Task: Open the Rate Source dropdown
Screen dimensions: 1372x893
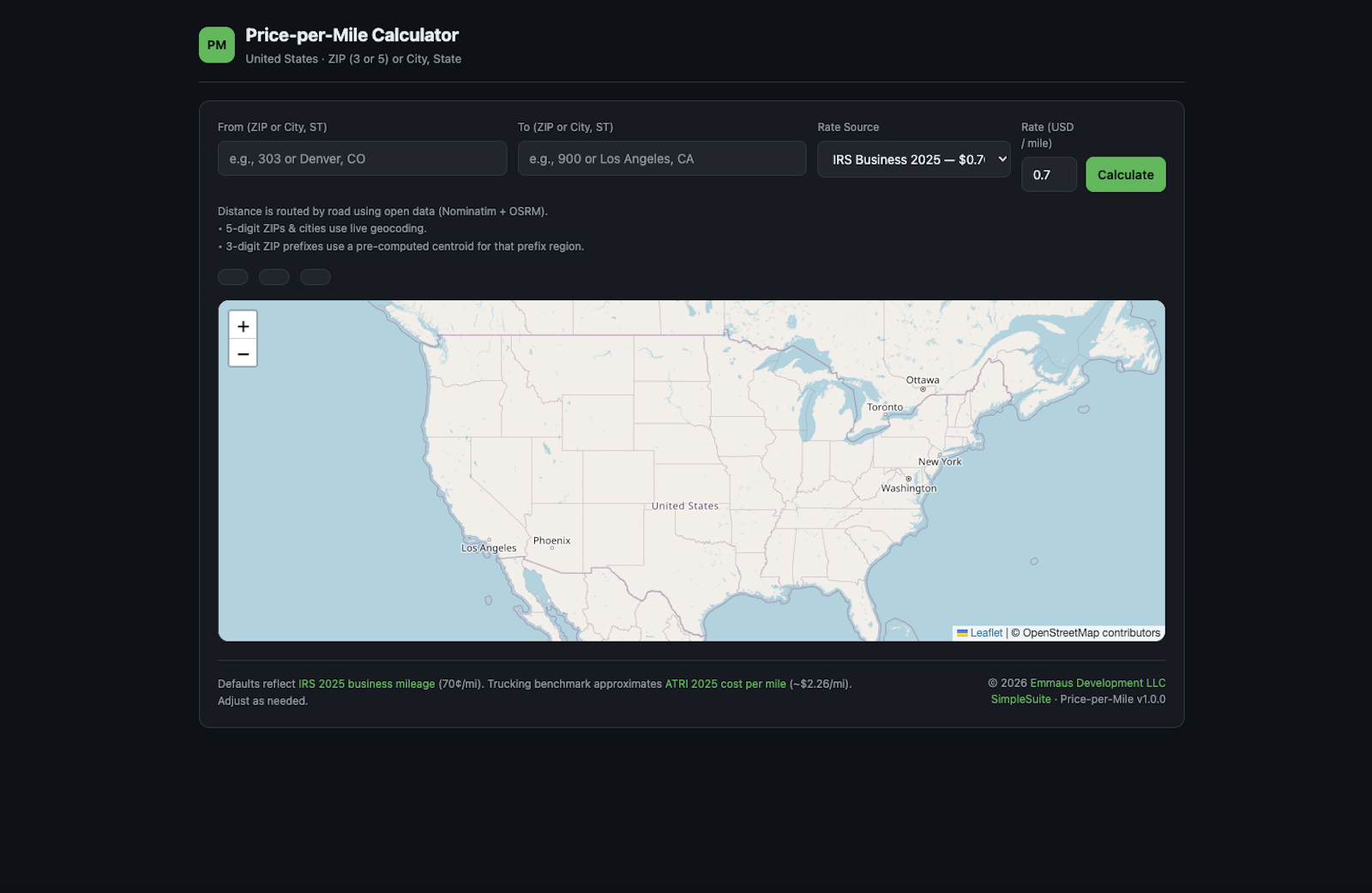Action: [x=913, y=159]
